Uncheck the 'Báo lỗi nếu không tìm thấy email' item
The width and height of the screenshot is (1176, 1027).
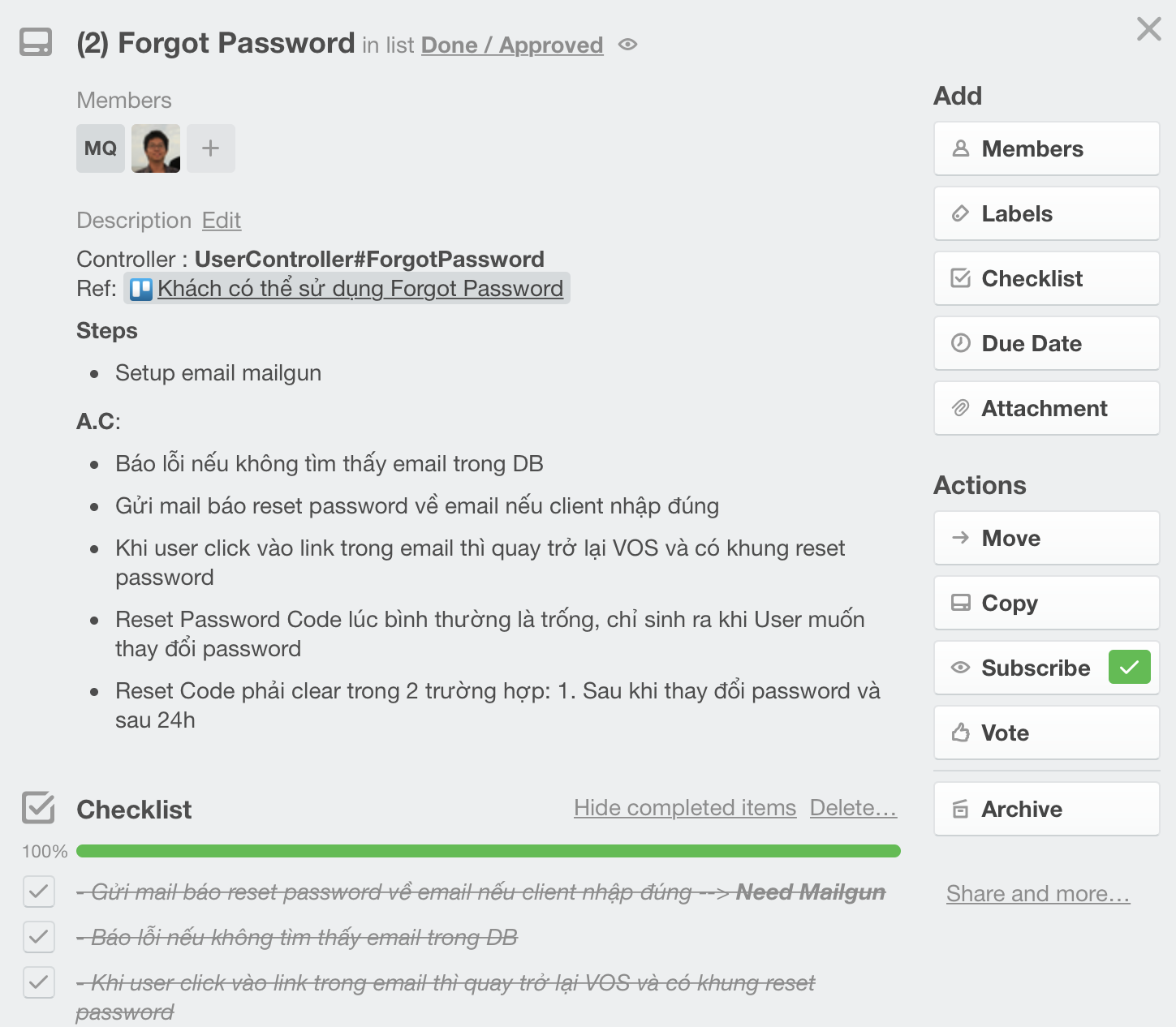click(x=39, y=937)
